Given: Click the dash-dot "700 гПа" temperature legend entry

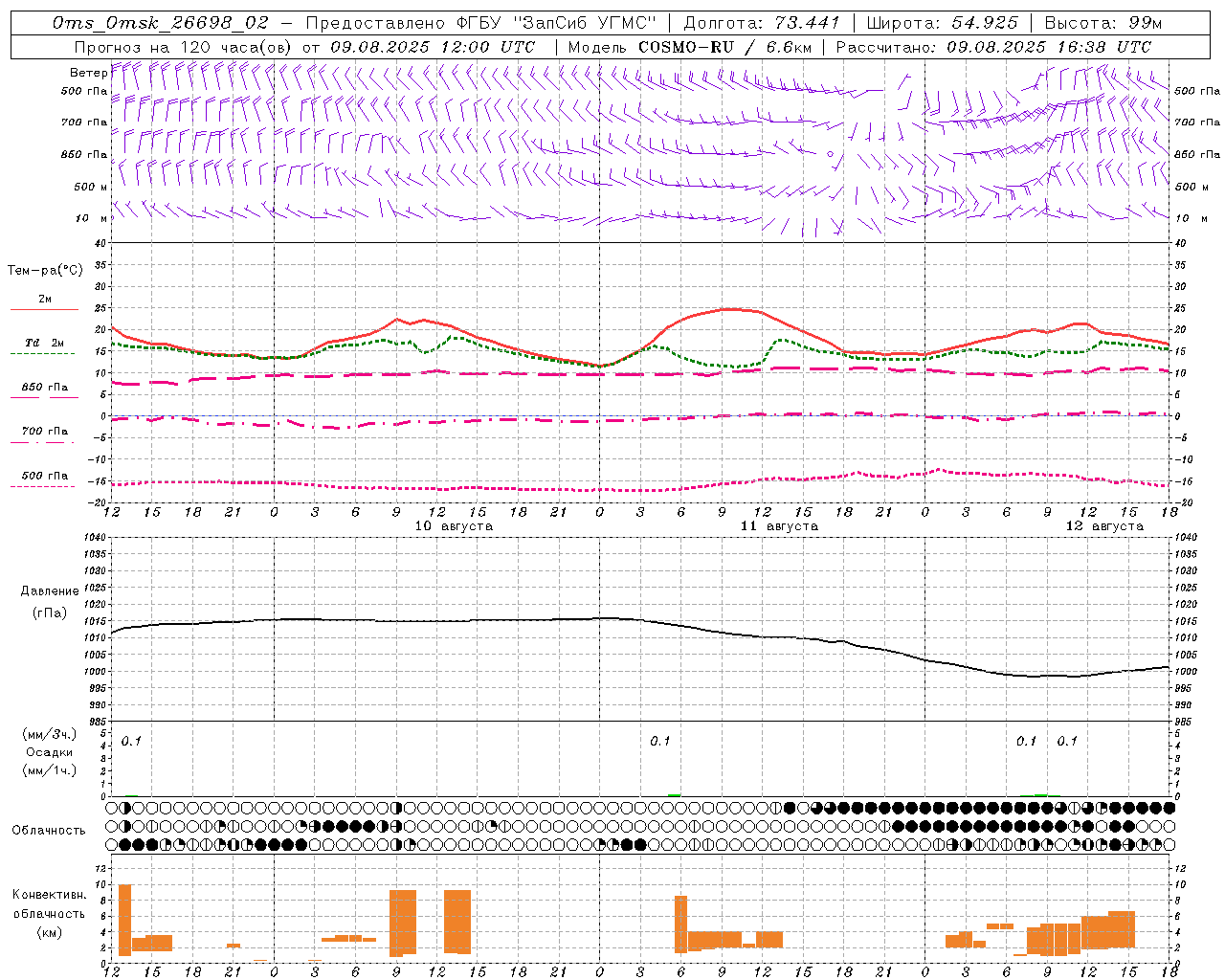Looking at the screenshot, I should point(44,432).
